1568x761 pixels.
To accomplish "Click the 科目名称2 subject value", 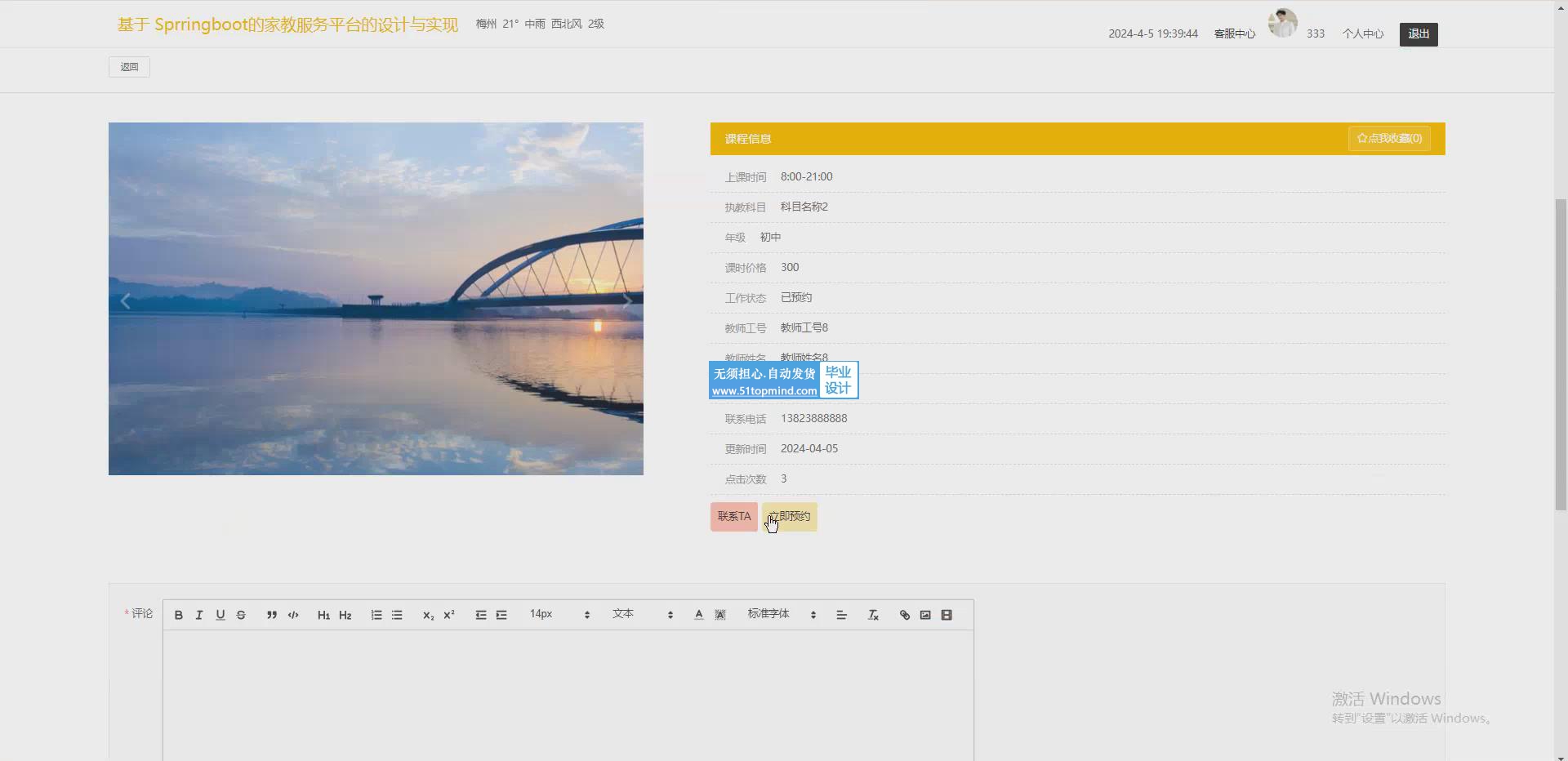I will coord(804,207).
